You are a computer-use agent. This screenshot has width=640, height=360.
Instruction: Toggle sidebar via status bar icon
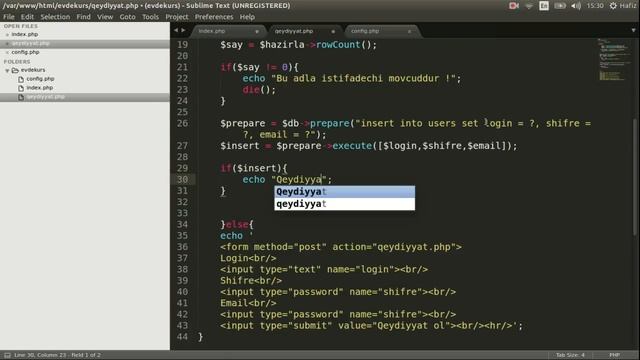coord(7,355)
